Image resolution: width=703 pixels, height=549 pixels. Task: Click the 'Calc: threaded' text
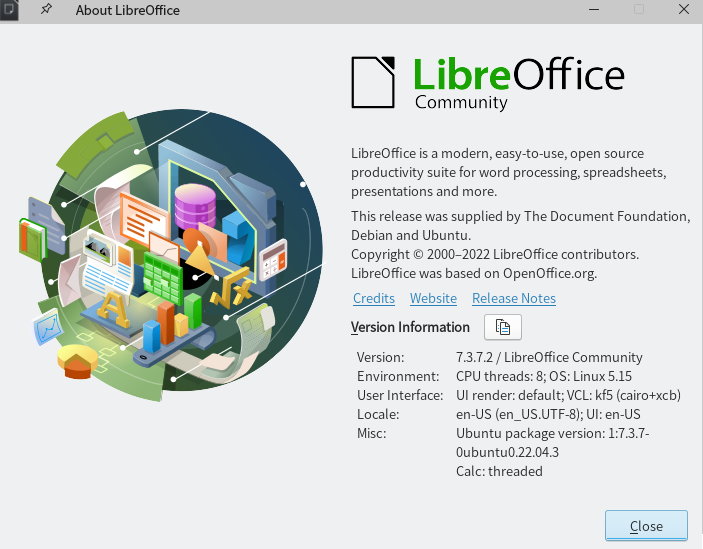[x=499, y=471]
